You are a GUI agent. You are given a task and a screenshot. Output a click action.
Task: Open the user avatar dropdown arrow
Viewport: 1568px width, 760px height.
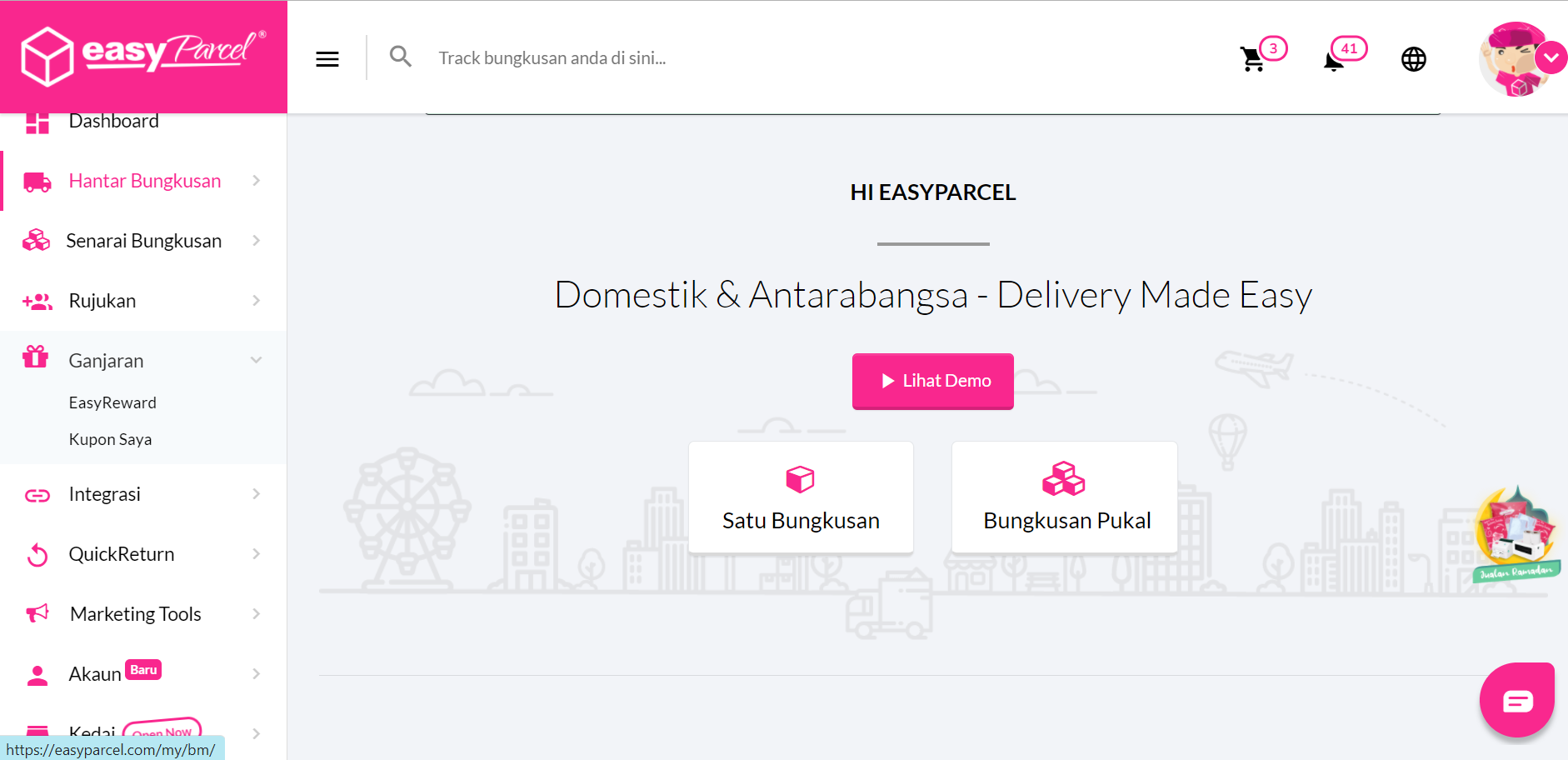click(x=1551, y=58)
